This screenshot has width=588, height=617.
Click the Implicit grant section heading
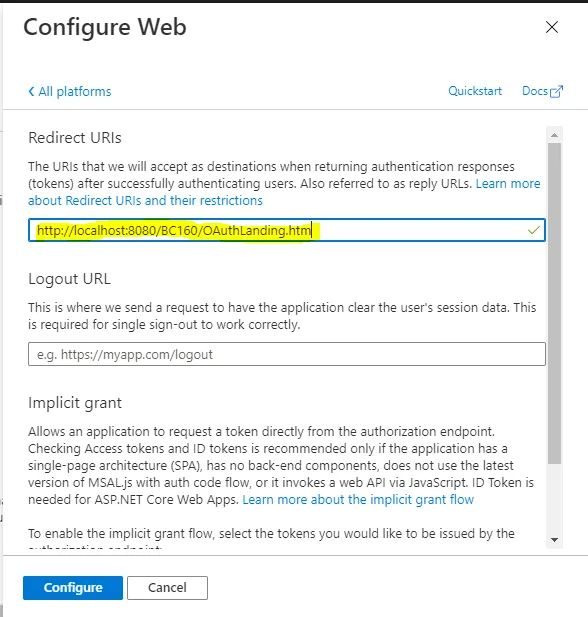point(75,403)
